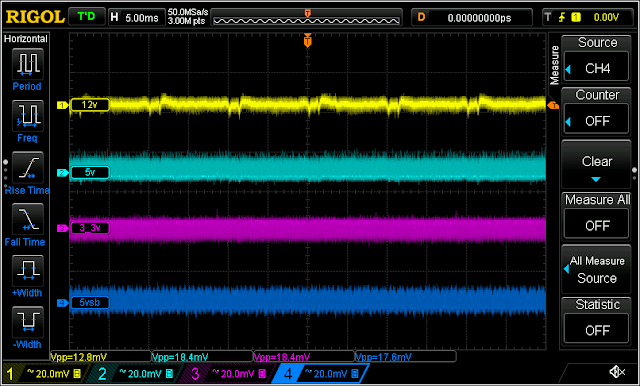Click the orange trigger level marker at right edge

pyautogui.click(x=553, y=106)
